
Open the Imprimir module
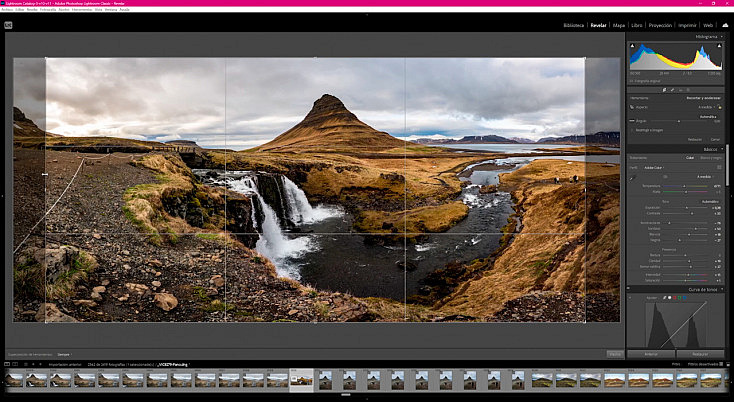coord(688,25)
